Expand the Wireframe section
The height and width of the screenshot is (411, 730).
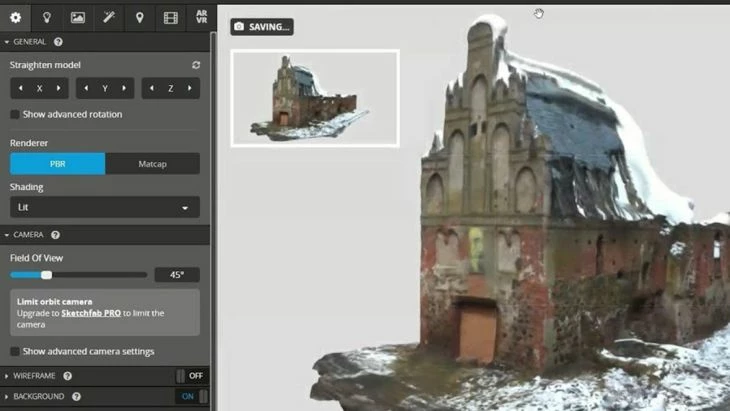[7, 376]
